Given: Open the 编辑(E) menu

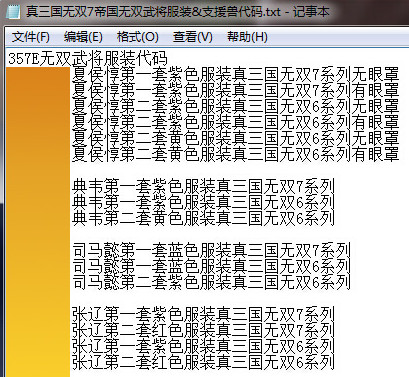Looking at the screenshot, I should 83,37.
